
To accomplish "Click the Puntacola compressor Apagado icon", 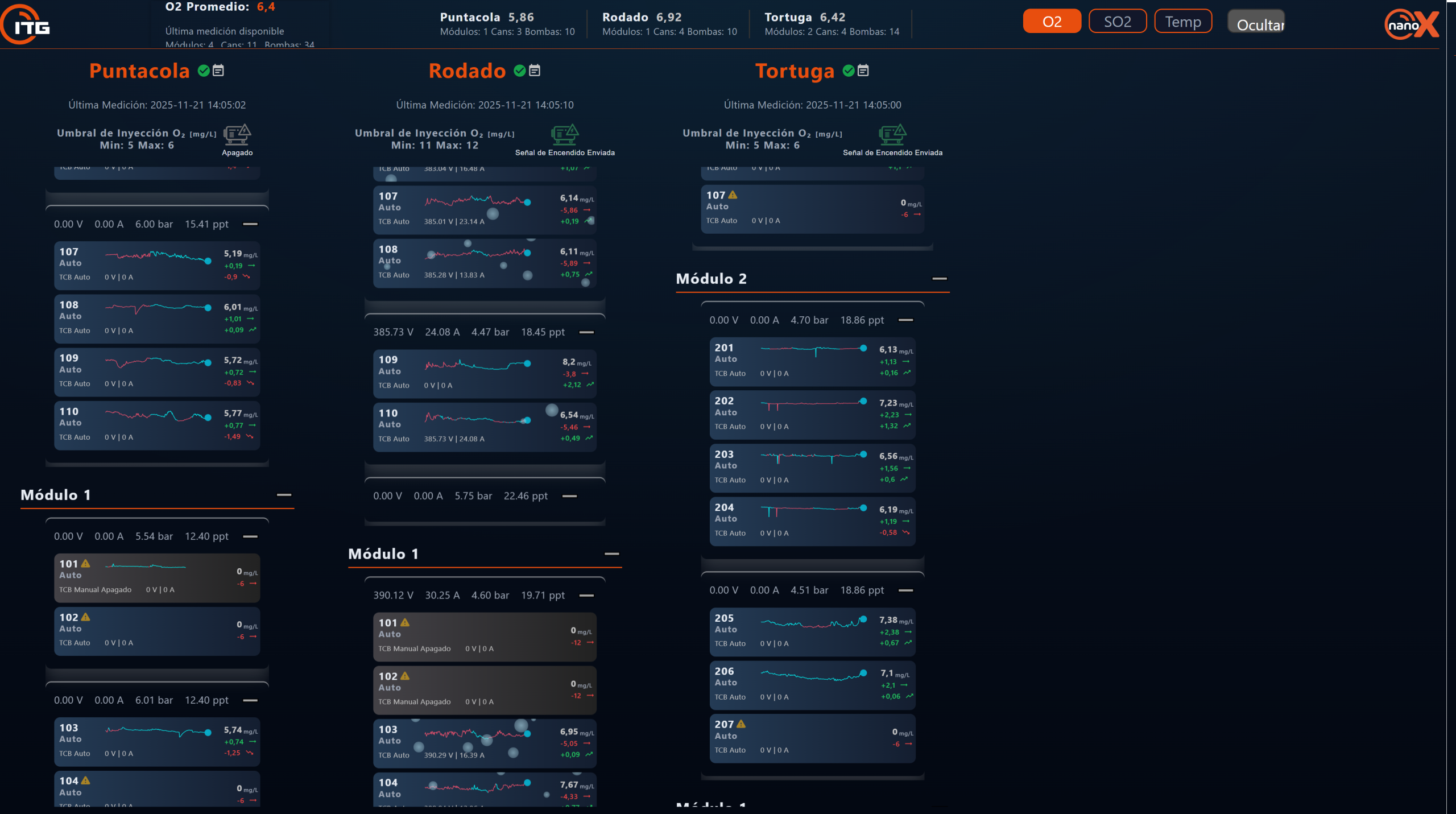I will (237, 135).
